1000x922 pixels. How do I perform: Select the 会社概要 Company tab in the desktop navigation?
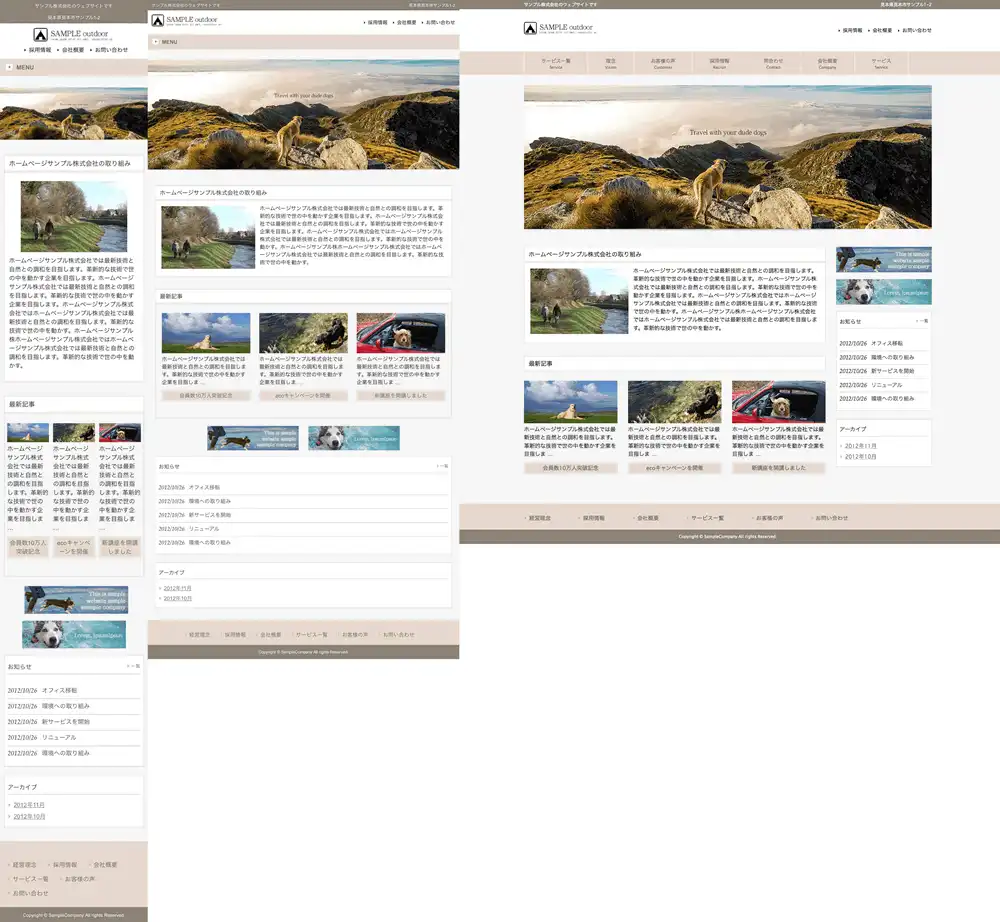[827, 63]
